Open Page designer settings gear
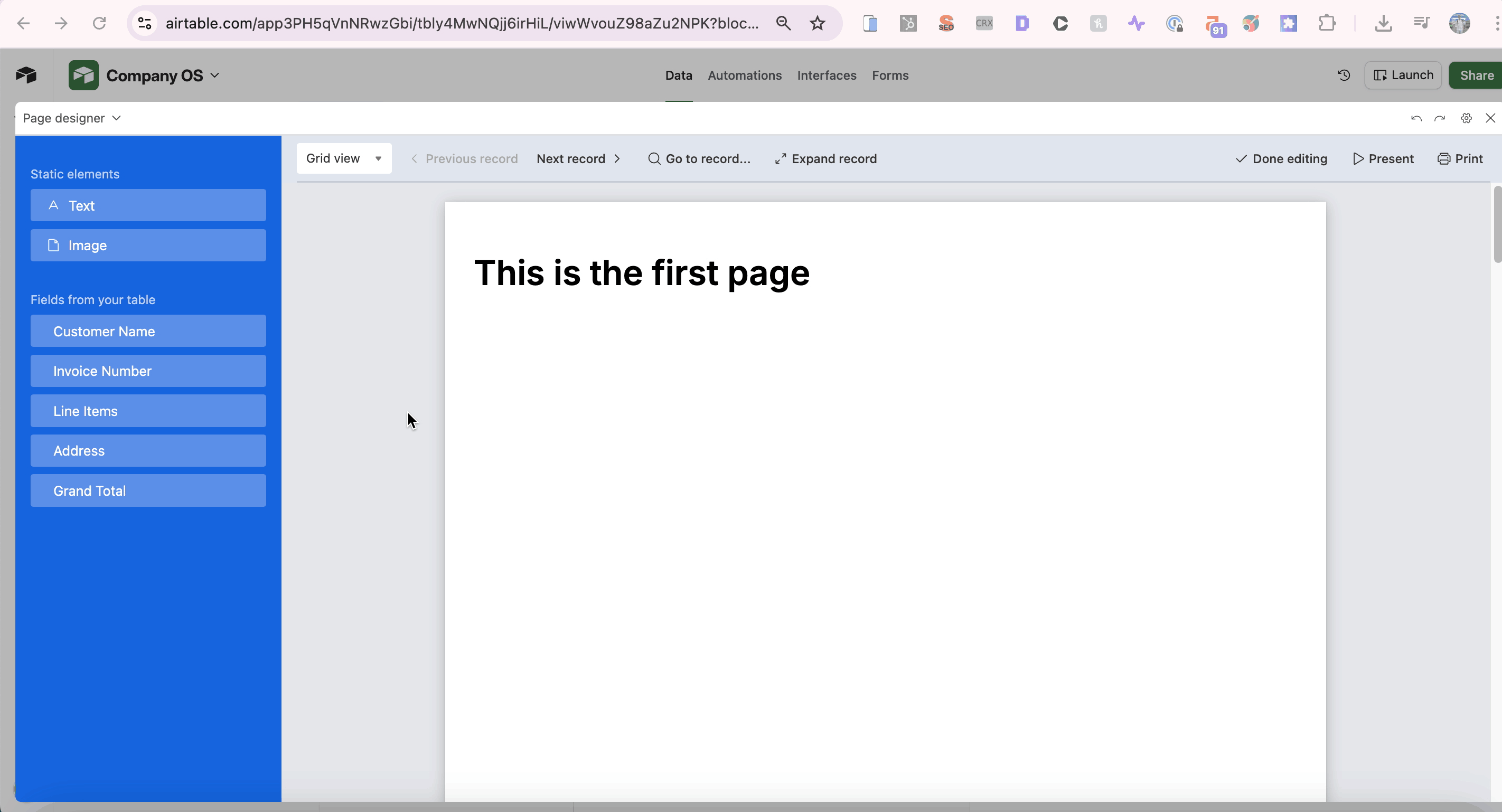This screenshot has height=812, width=1502. [x=1467, y=118]
